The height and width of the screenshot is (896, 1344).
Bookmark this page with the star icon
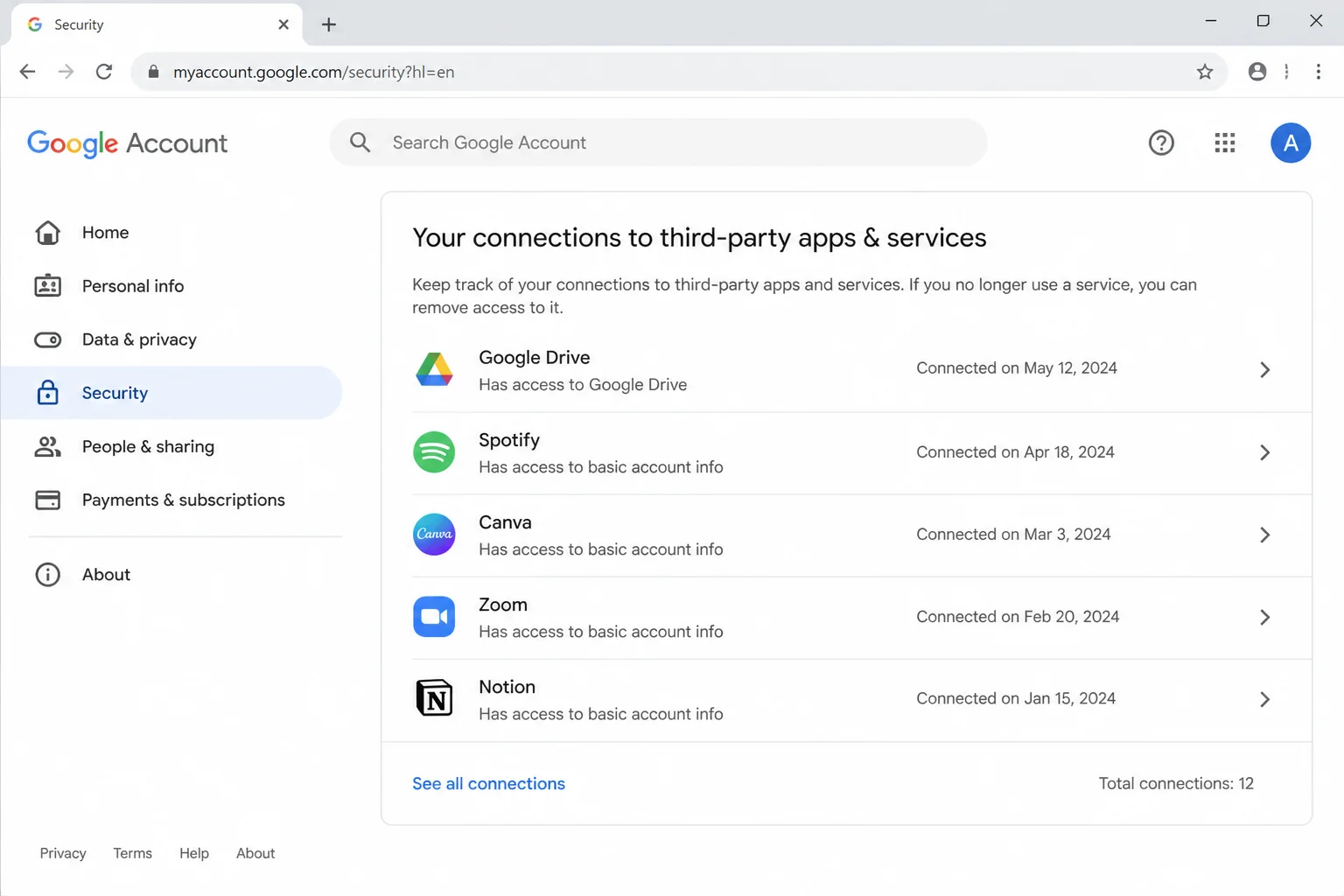1205,72
